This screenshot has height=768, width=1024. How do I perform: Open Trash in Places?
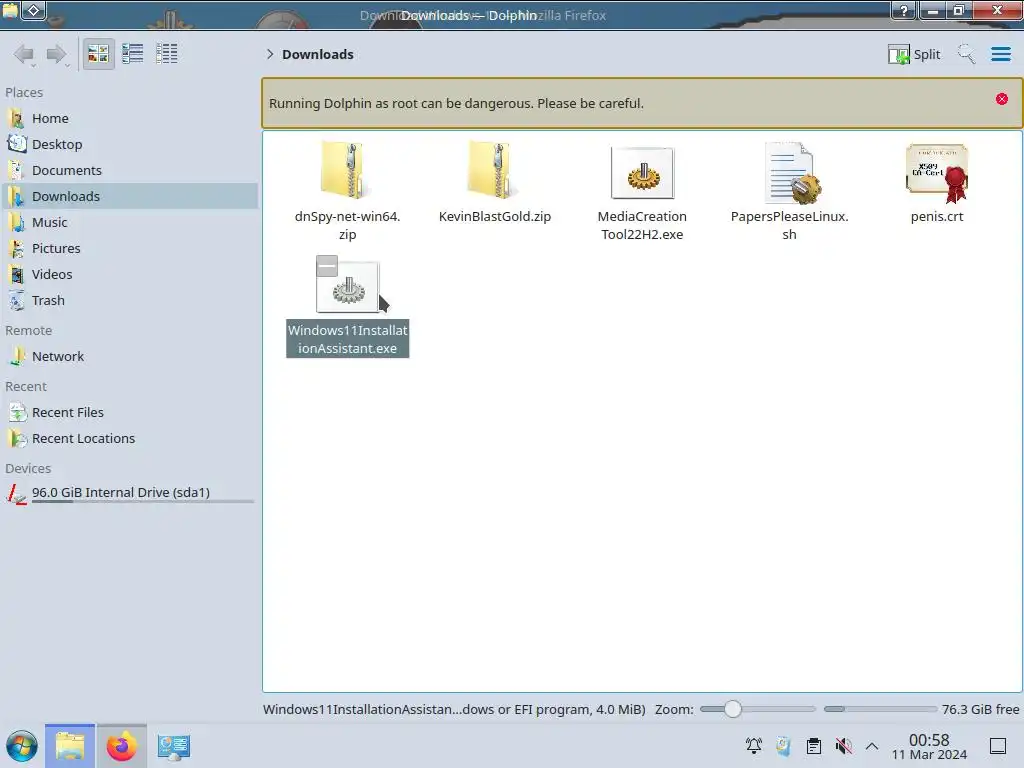tap(129, 301)
